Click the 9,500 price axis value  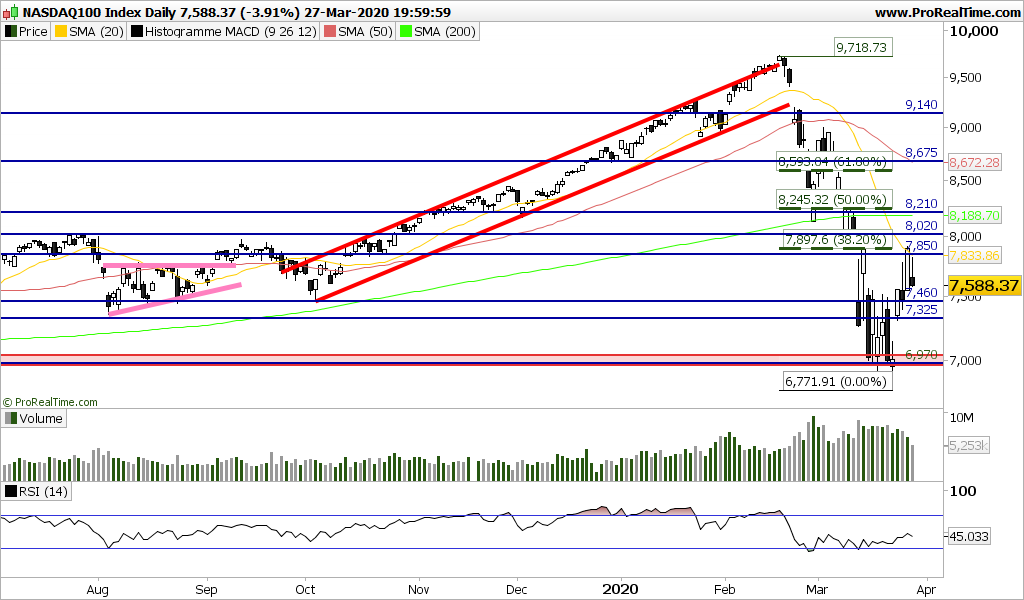tap(965, 78)
